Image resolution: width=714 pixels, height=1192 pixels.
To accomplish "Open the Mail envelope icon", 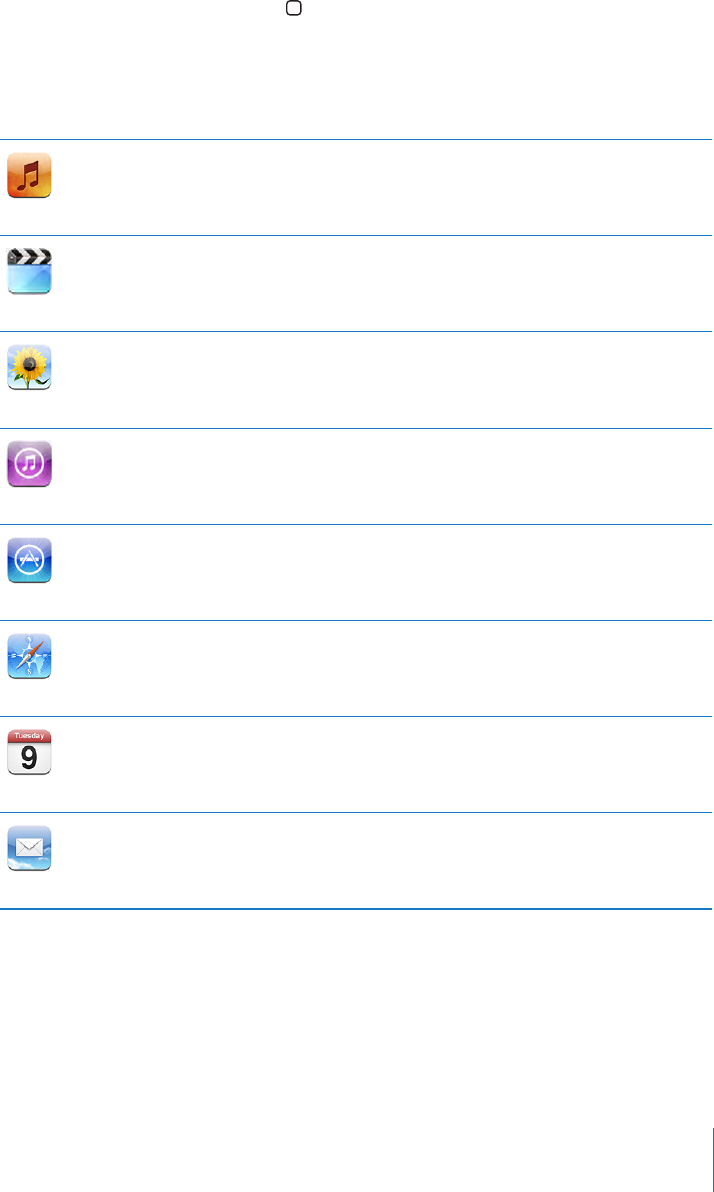I will coord(30,848).
